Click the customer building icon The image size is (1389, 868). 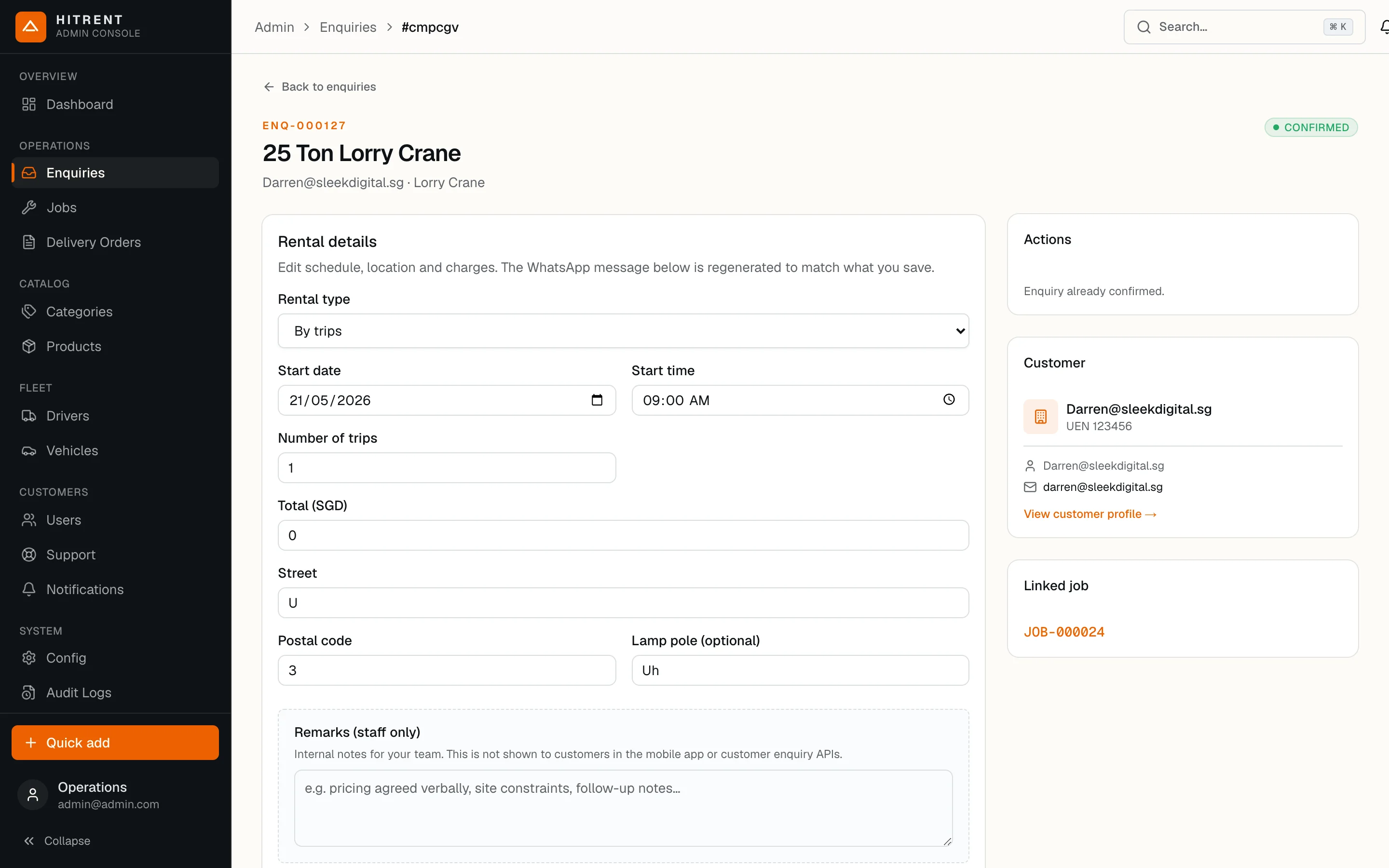click(1041, 416)
